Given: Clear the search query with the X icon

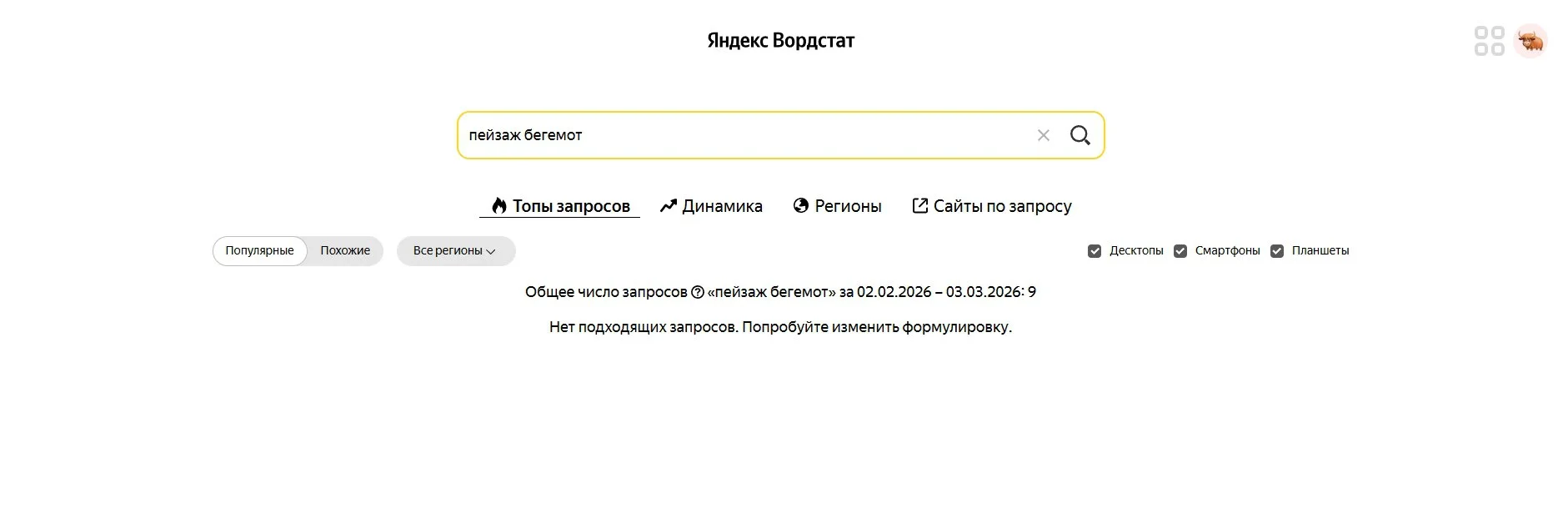Looking at the screenshot, I should (1043, 135).
